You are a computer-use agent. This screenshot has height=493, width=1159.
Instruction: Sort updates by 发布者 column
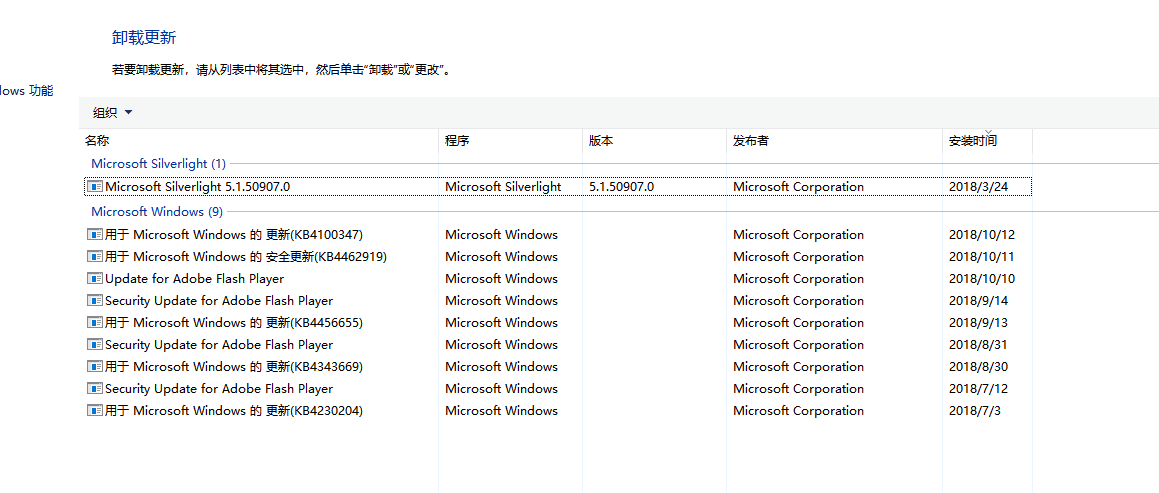pos(751,141)
